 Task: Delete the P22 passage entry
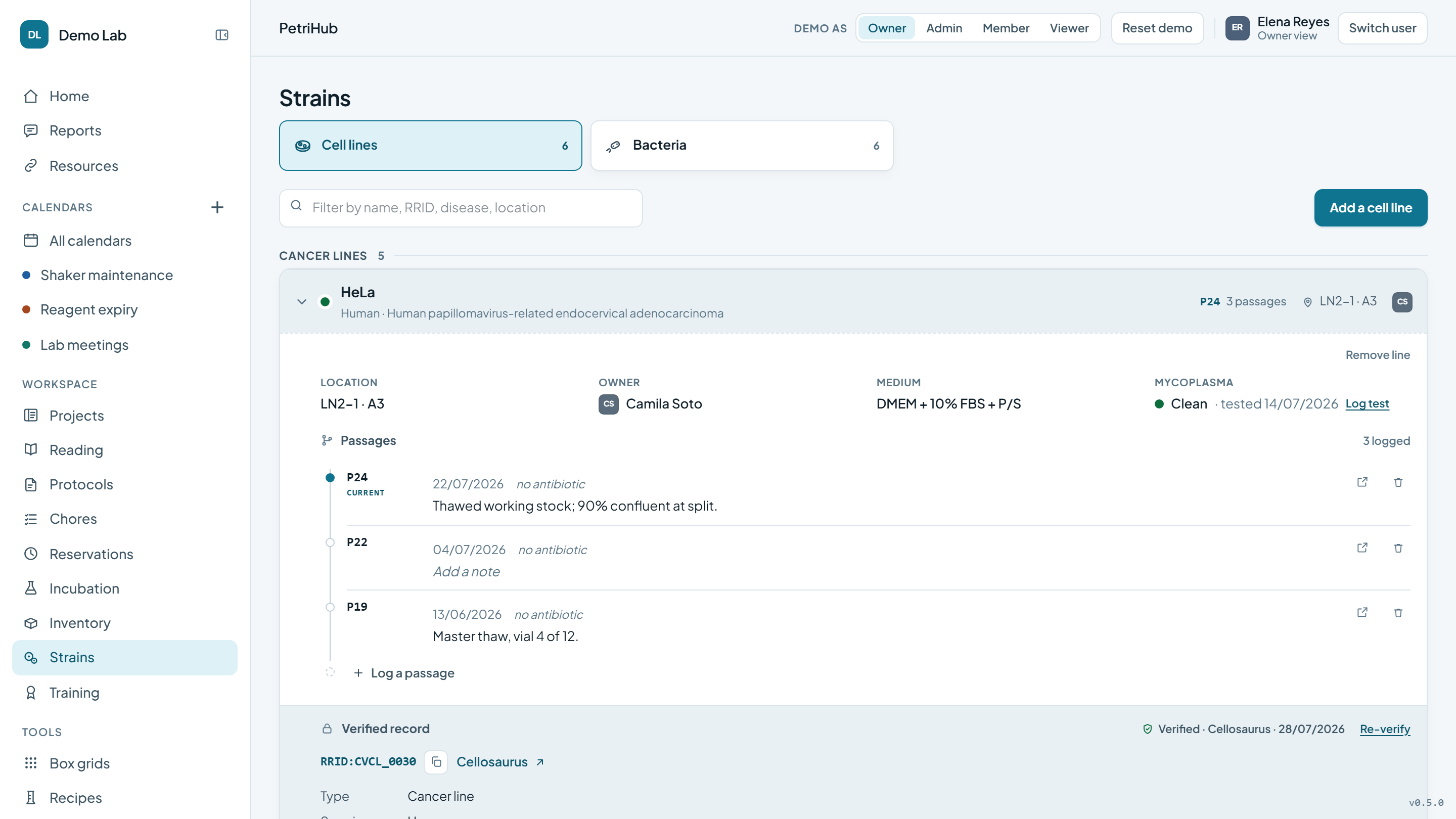coord(1398,548)
